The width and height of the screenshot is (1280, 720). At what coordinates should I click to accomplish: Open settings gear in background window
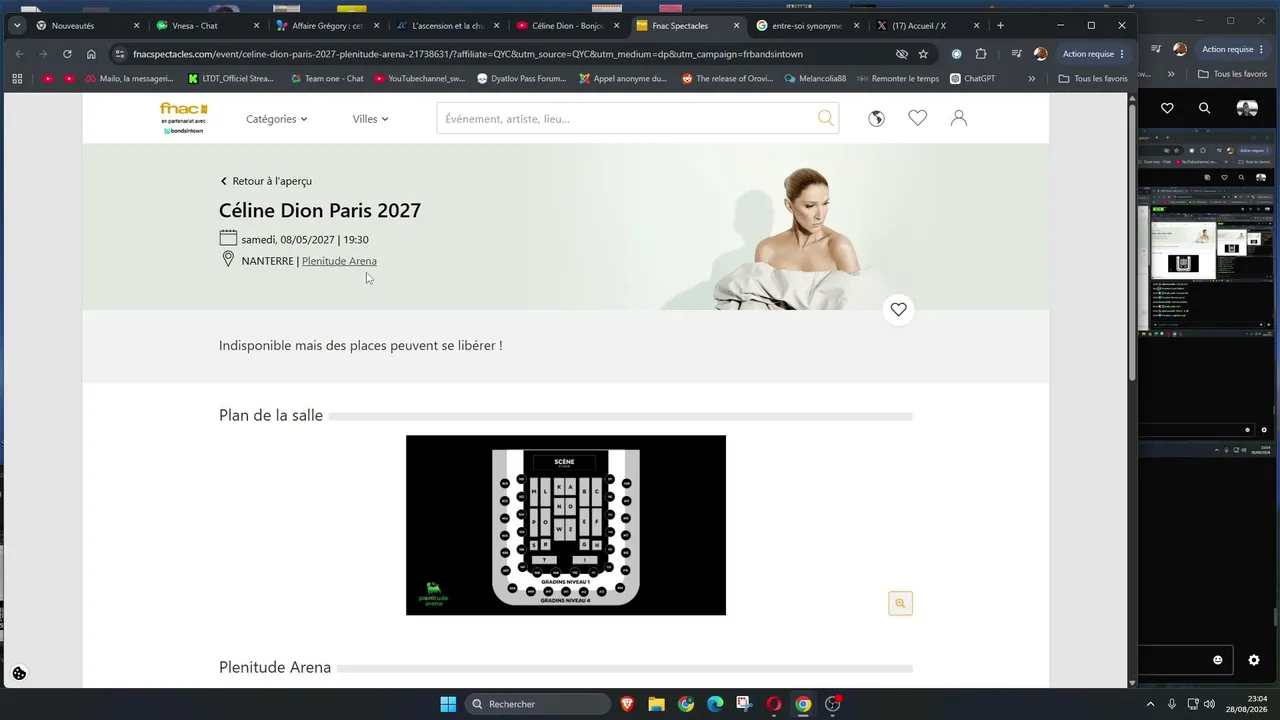pos(1254,660)
